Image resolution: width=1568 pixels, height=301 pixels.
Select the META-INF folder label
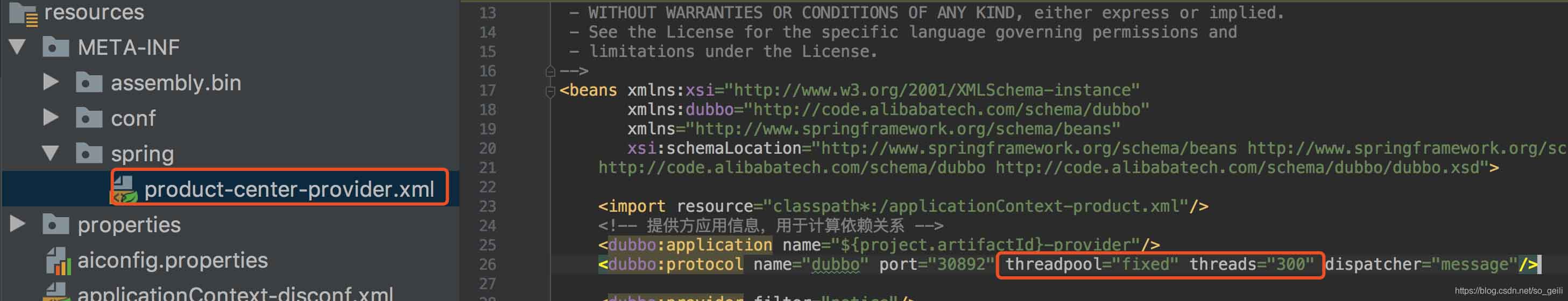tap(129, 47)
